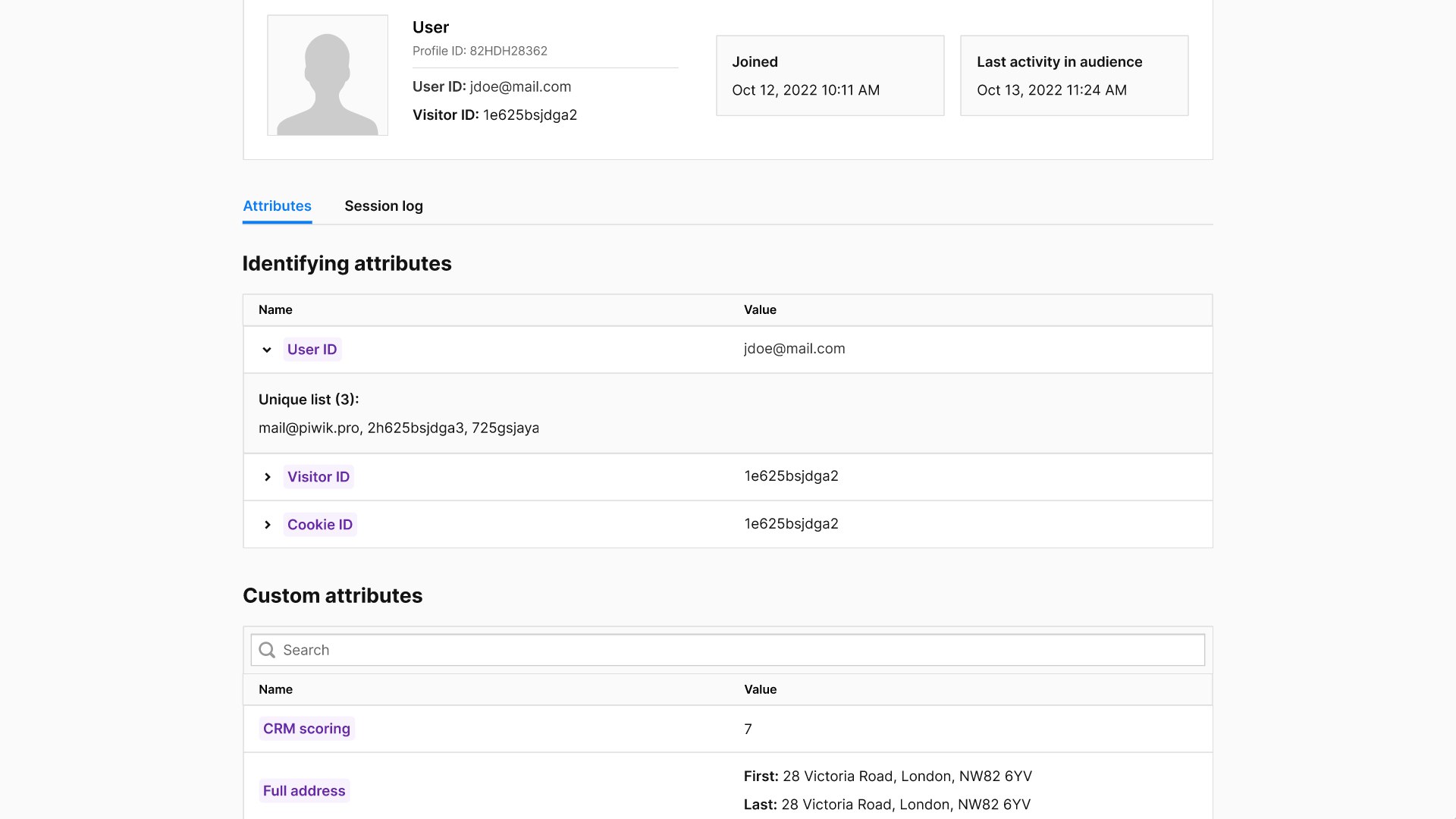Viewport: 1456px width, 819px height.
Task: Click the Value header in Custom attributes
Action: click(x=760, y=689)
